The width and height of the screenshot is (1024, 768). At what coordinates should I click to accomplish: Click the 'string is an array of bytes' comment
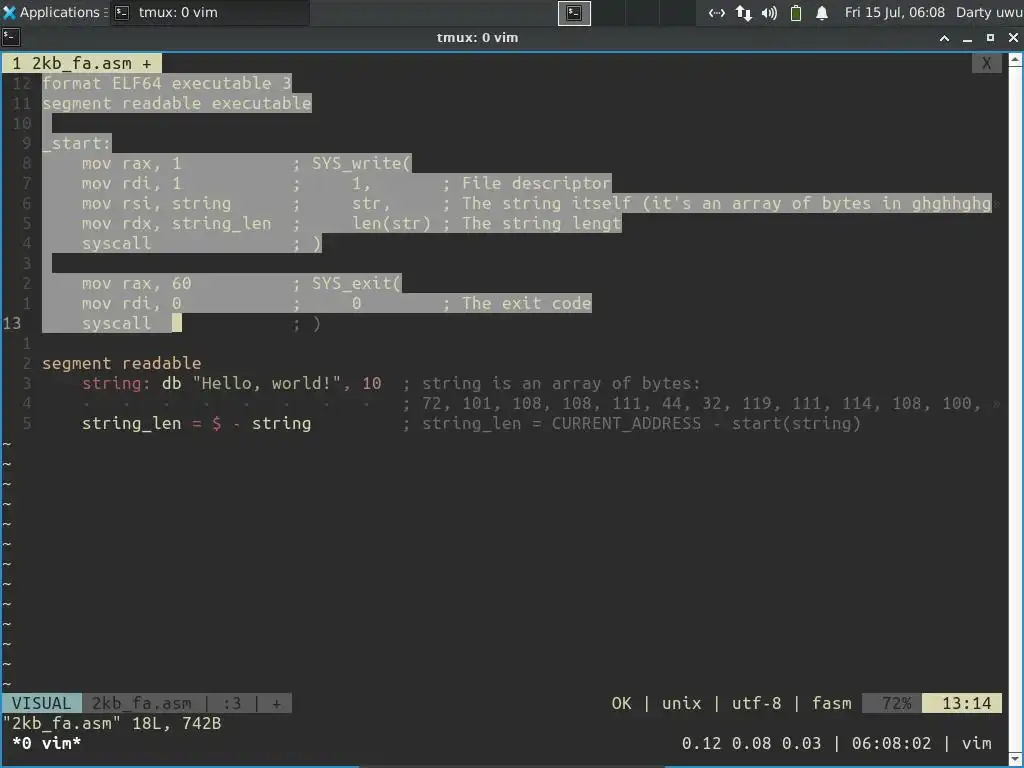(561, 383)
